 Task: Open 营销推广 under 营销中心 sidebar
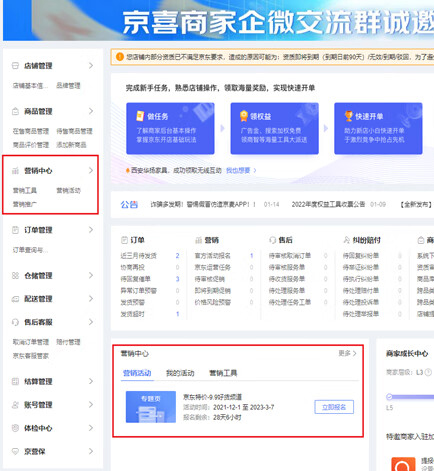(25, 204)
